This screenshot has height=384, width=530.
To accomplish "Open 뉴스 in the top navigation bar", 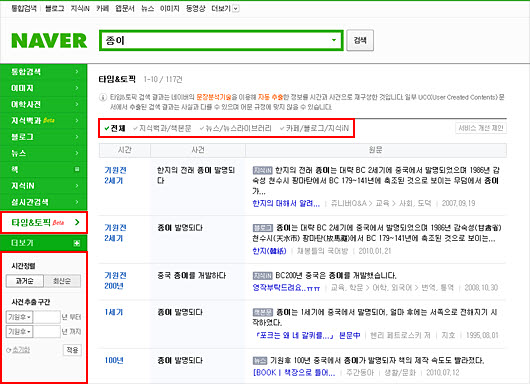I will (x=147, y=8).
